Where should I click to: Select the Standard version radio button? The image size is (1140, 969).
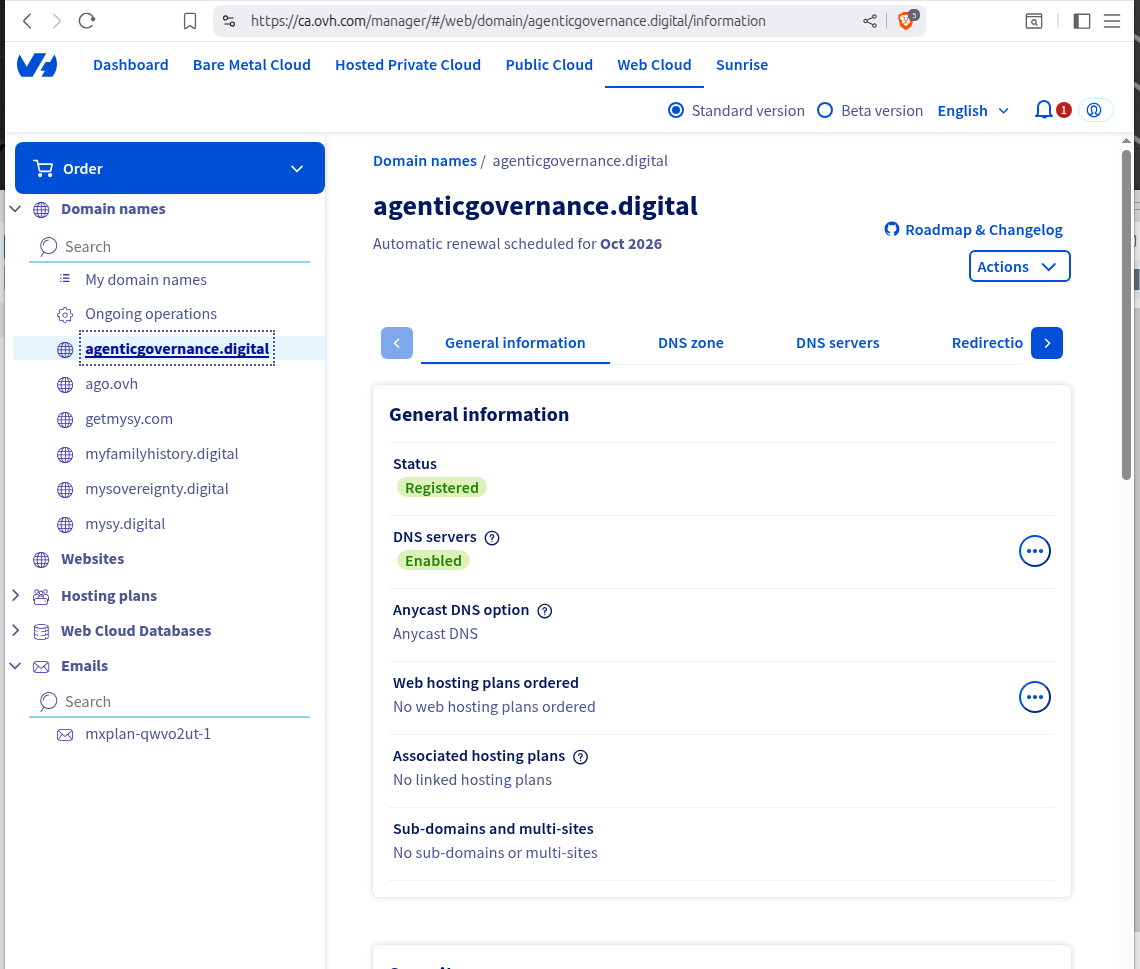676,111
